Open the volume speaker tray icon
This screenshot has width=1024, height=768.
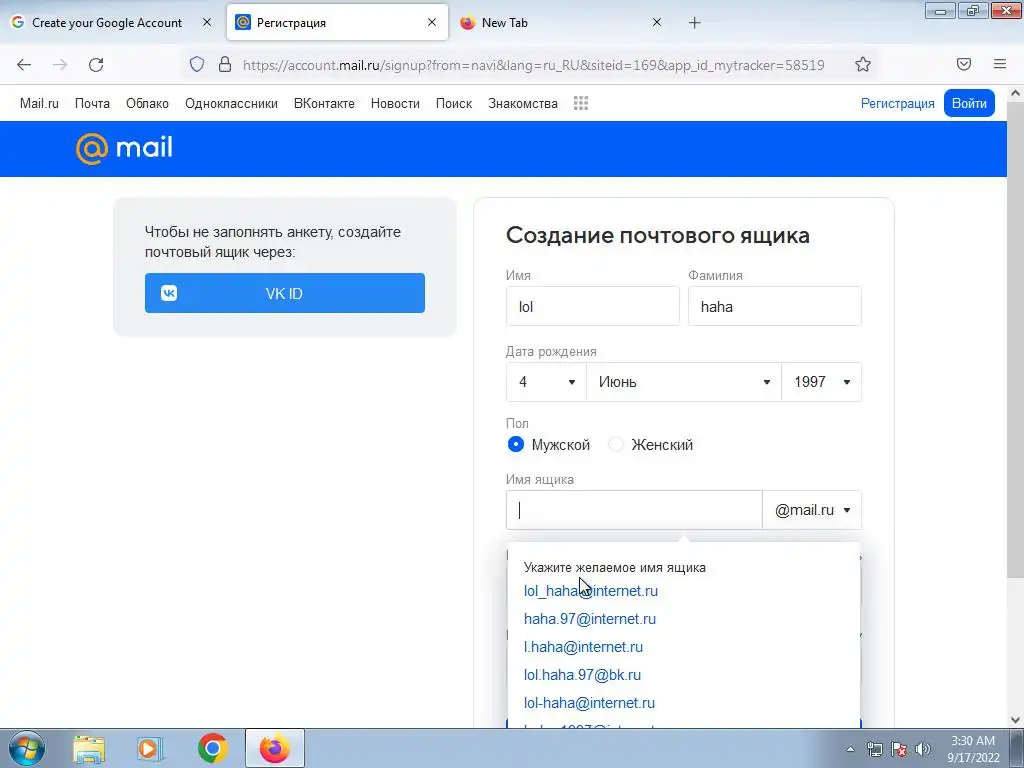pos(923,749)
